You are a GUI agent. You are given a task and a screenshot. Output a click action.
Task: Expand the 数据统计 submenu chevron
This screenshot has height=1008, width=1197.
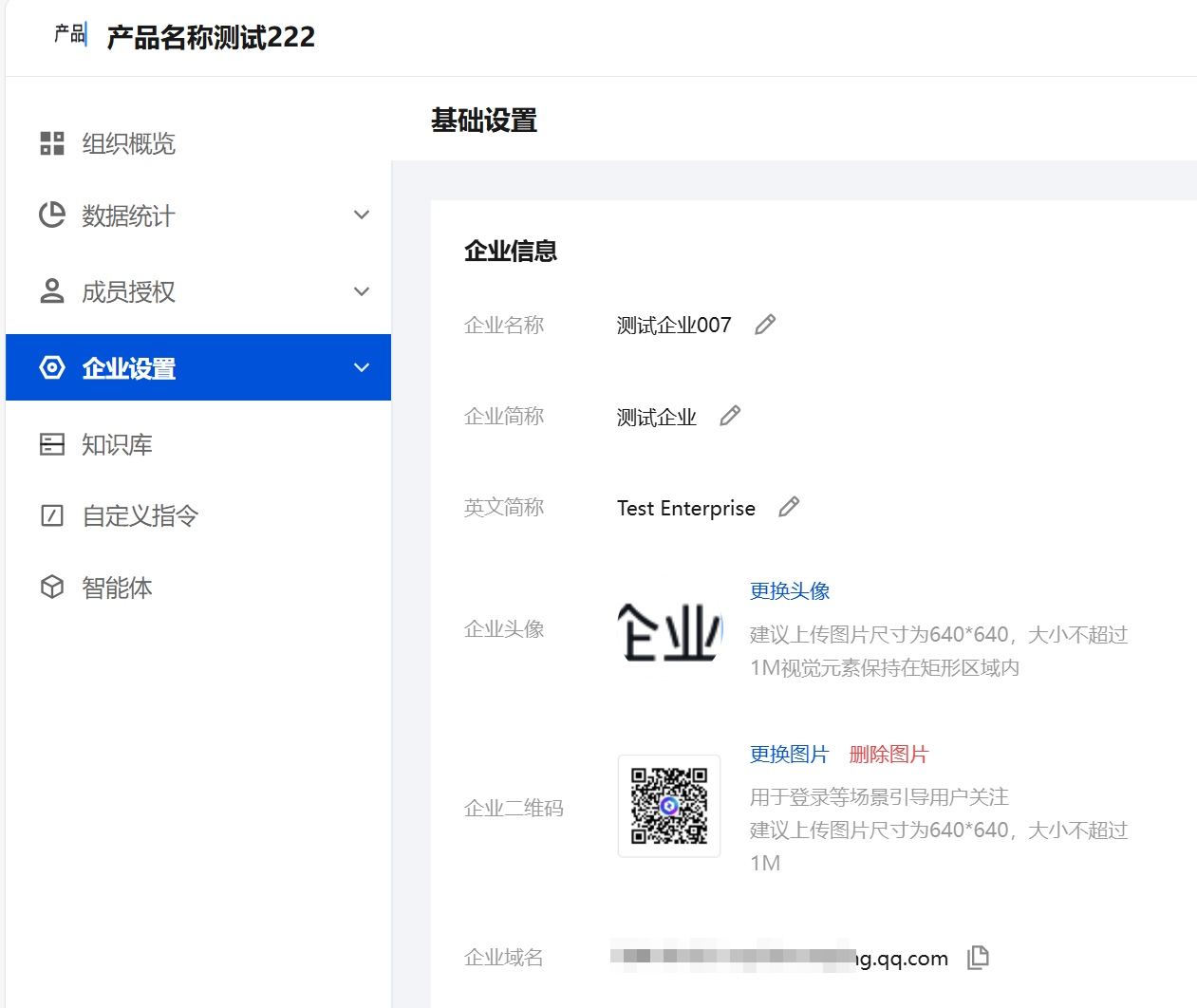pyautogui.click(x=362, y=215)
